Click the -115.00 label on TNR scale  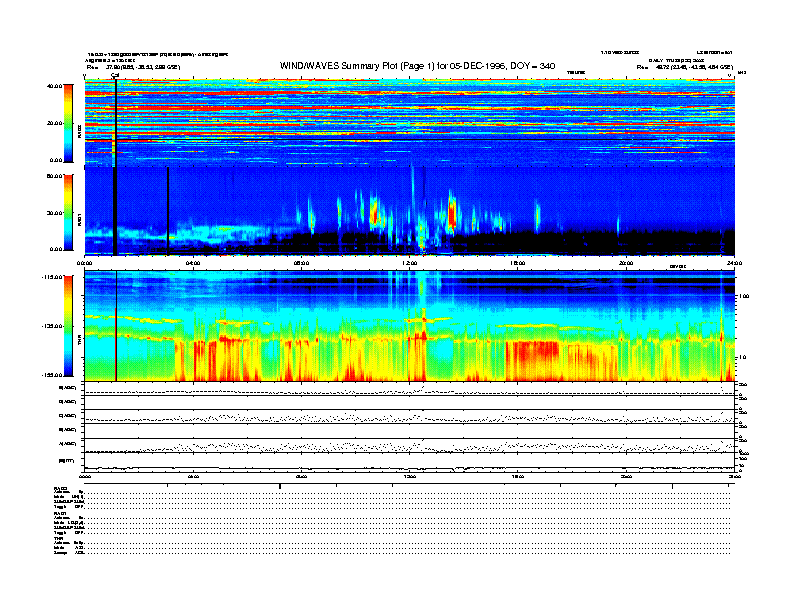[x=53, y=277]
